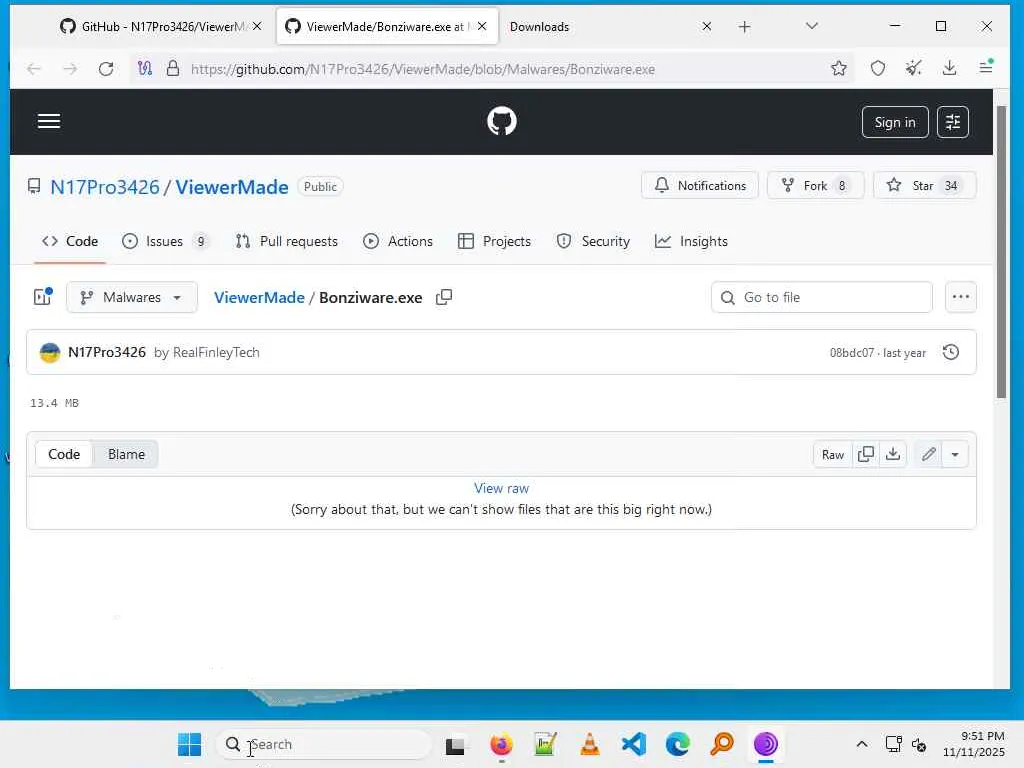Viewport: 1024px width, 768px height.
Task: Open ViewerMade breadcrumb link
Action: 259,297
